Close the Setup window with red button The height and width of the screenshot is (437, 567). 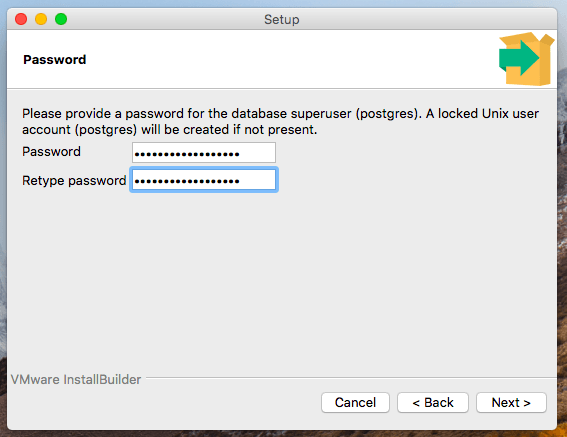pos(21,19)
